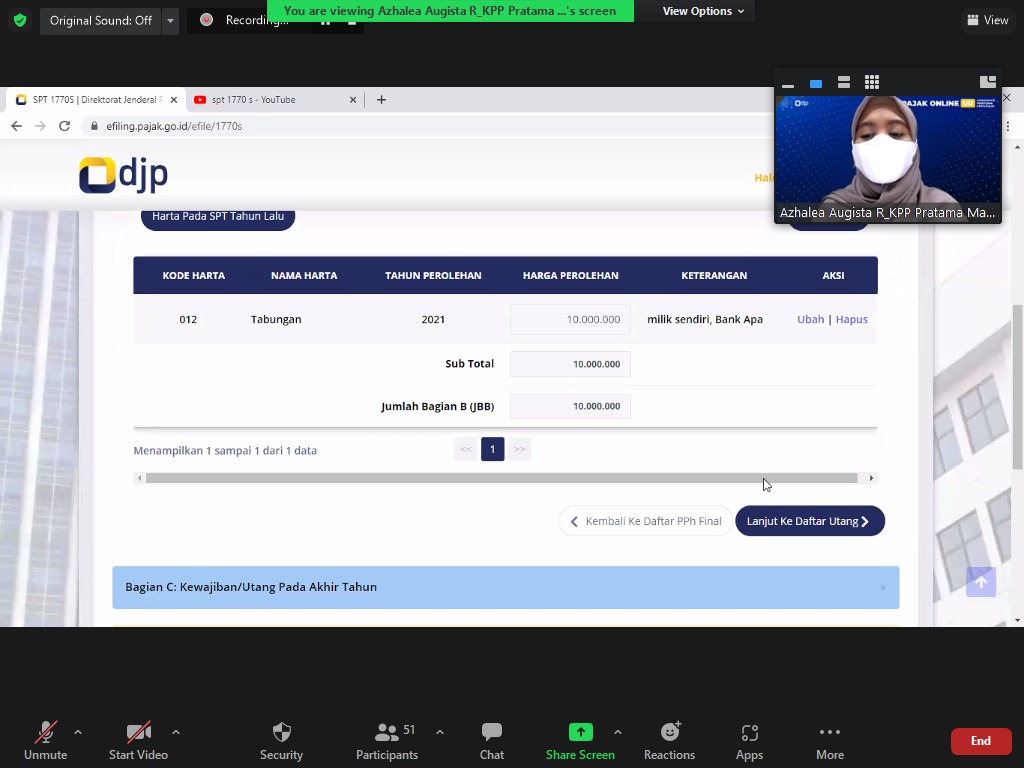Image resolution: width=1024 pixels, height=768 pixels.
Task: Open the More options menu
Action: tap(829, 741)
